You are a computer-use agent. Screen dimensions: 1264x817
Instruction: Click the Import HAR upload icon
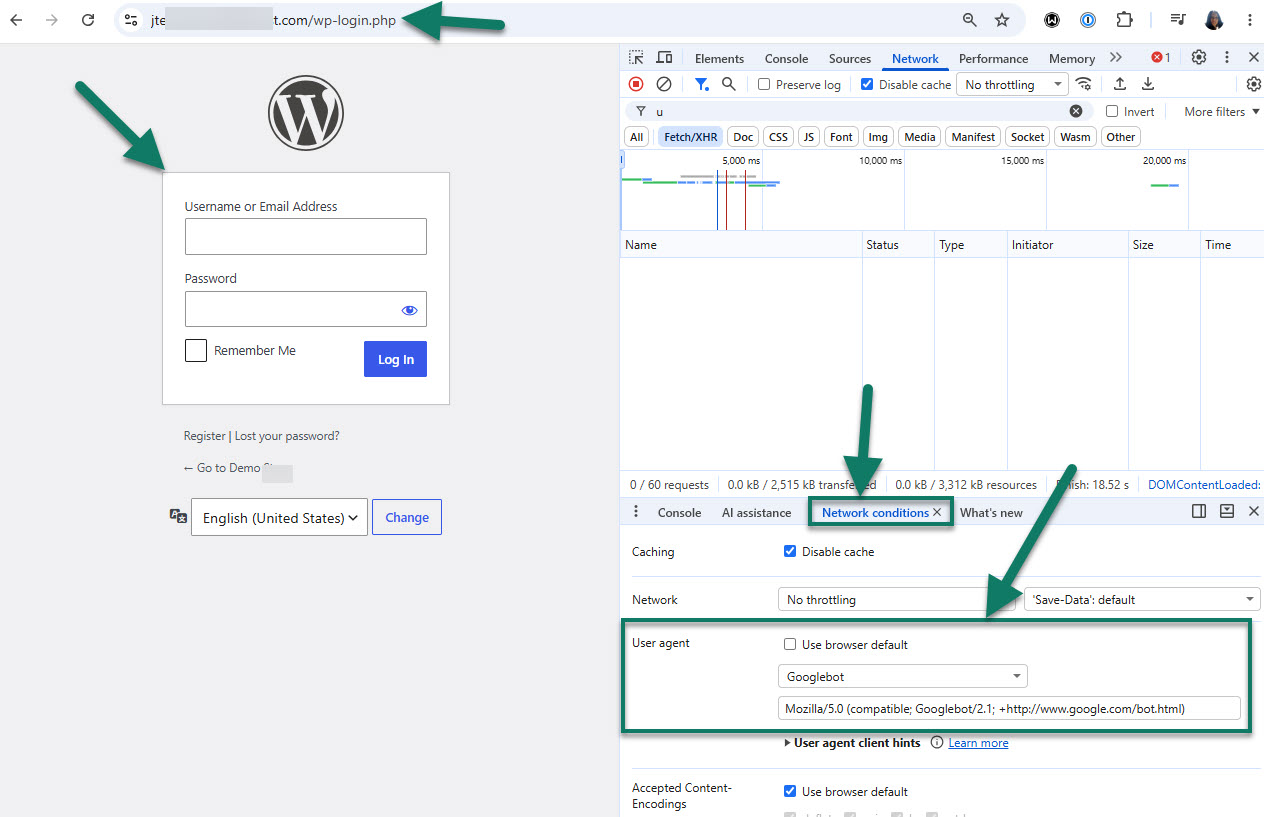tap(1120, 84)
